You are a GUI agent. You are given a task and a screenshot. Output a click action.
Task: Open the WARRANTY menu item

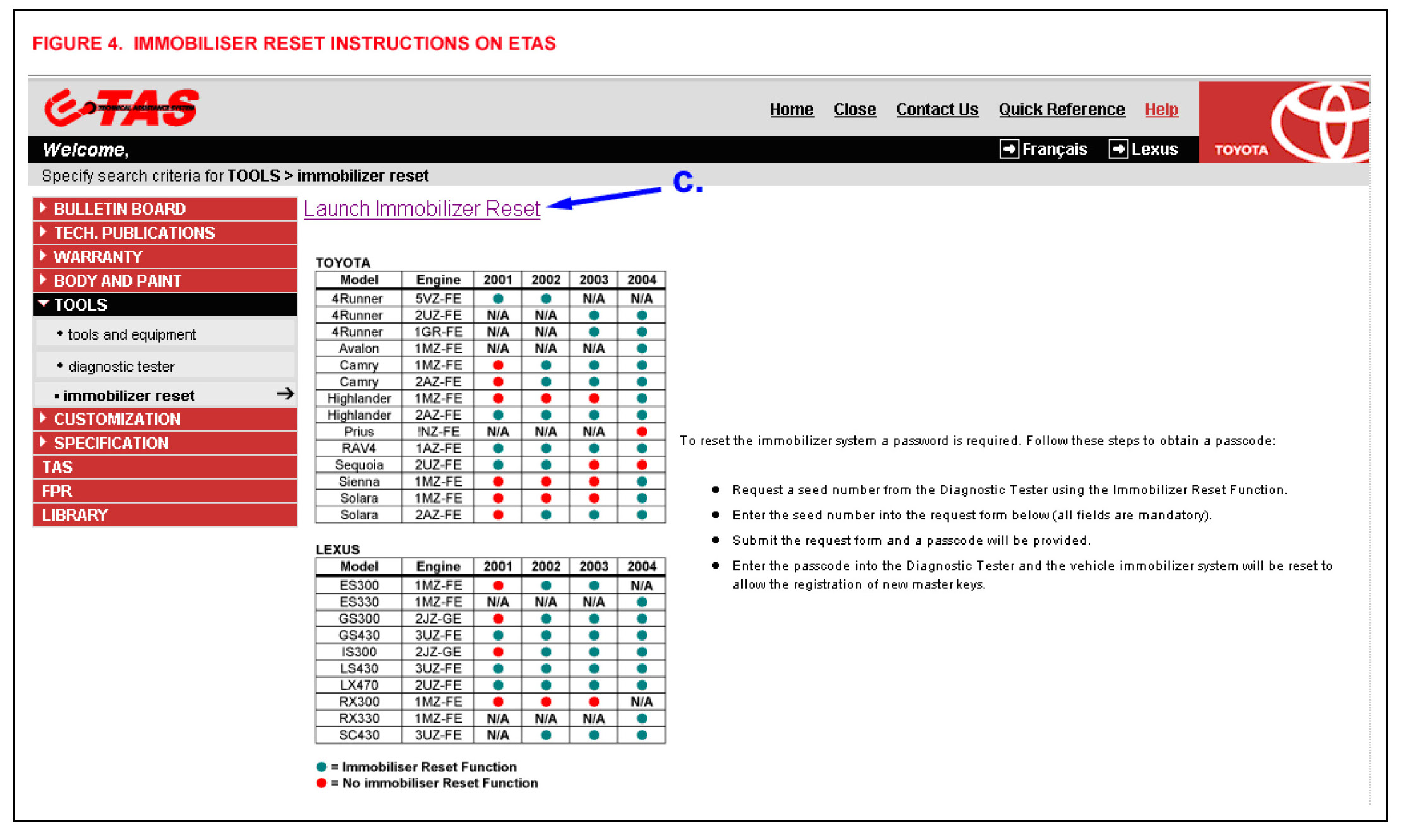click(98, 256)
